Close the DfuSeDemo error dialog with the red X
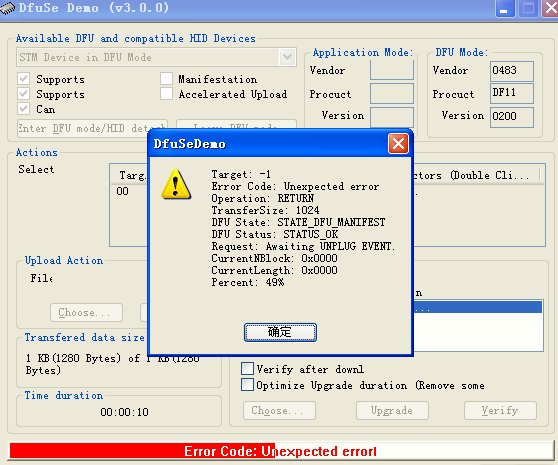The image size is (558, 465). click(398, 144)
